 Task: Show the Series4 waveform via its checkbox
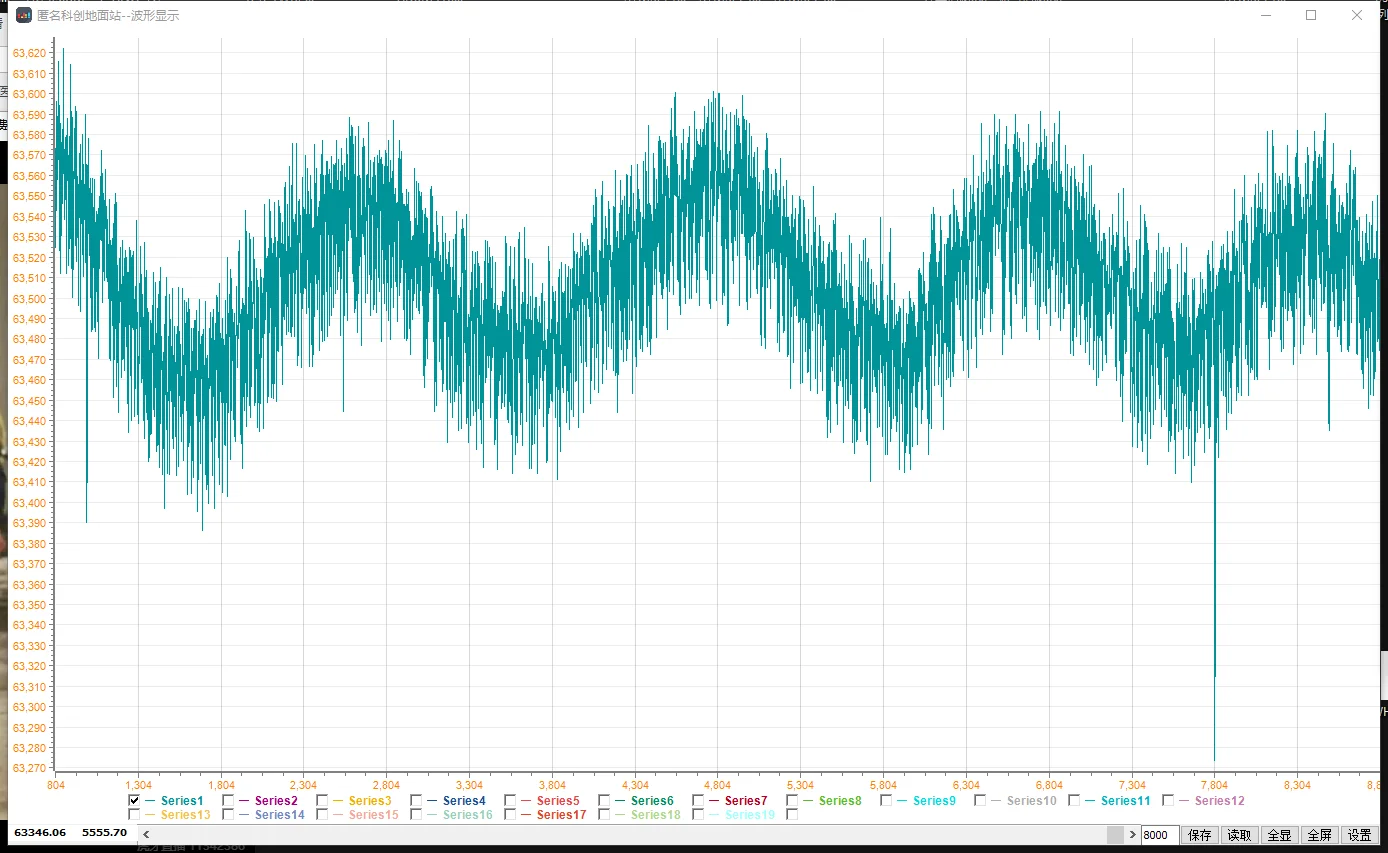click(416, 801)
